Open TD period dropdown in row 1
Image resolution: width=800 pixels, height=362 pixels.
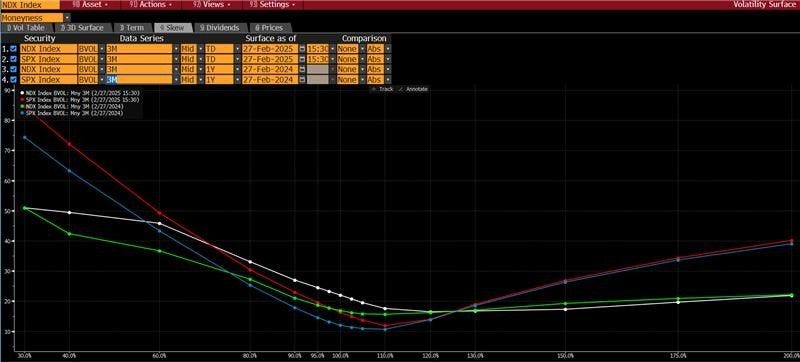click(237, 49)
